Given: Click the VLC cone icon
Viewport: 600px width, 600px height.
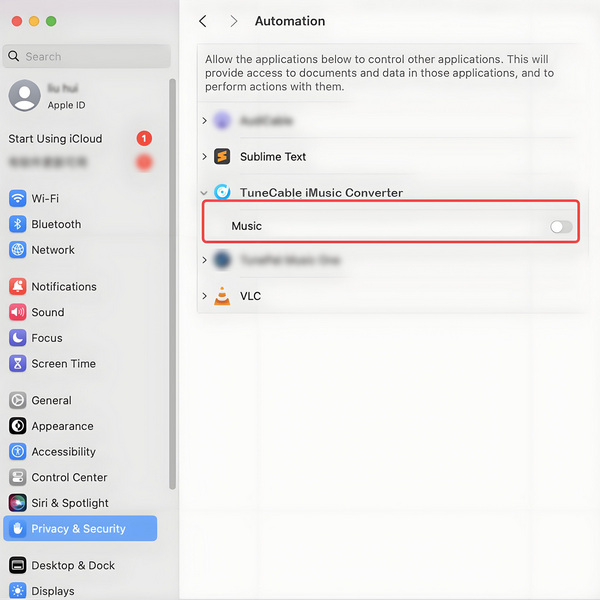Looking at the screenshot, I should (x=222, y=296).
